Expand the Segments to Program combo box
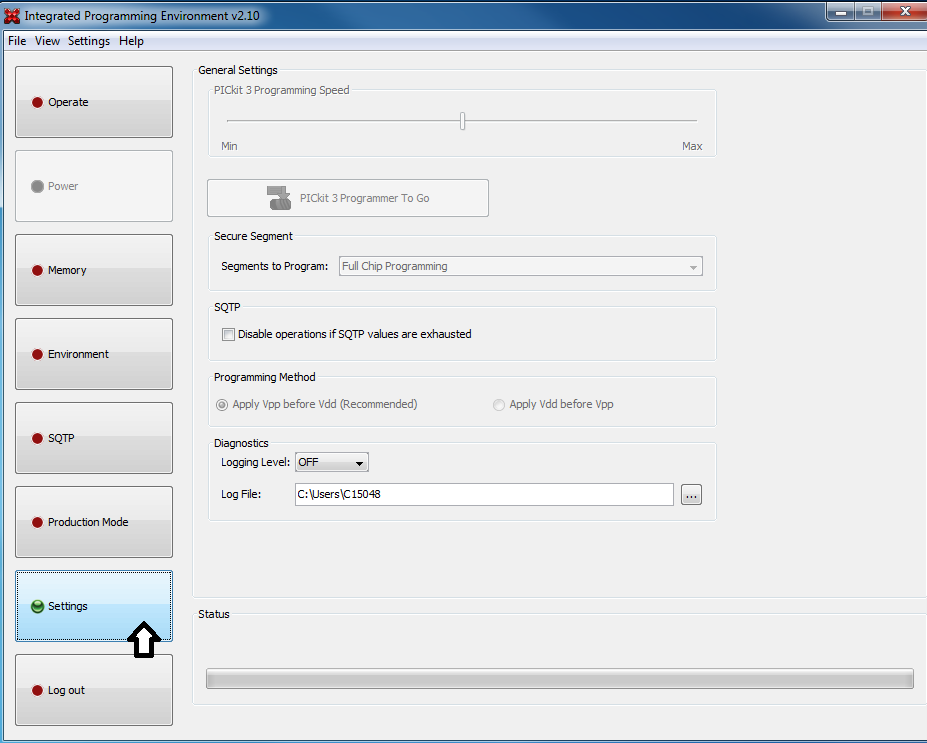The height and width of the screenshot is (743, 927). tap(692, 266)
